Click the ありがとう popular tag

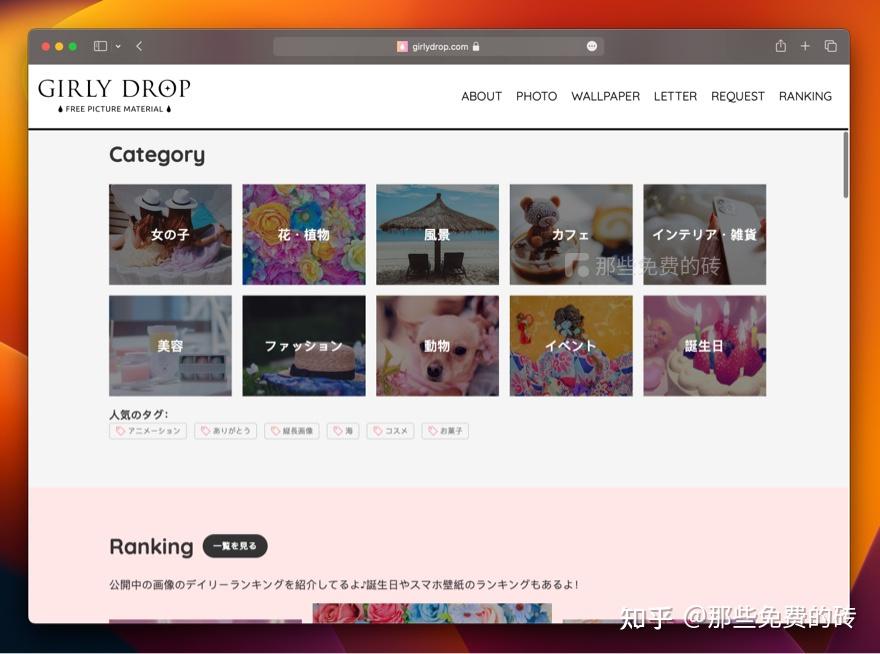[225, 430]
